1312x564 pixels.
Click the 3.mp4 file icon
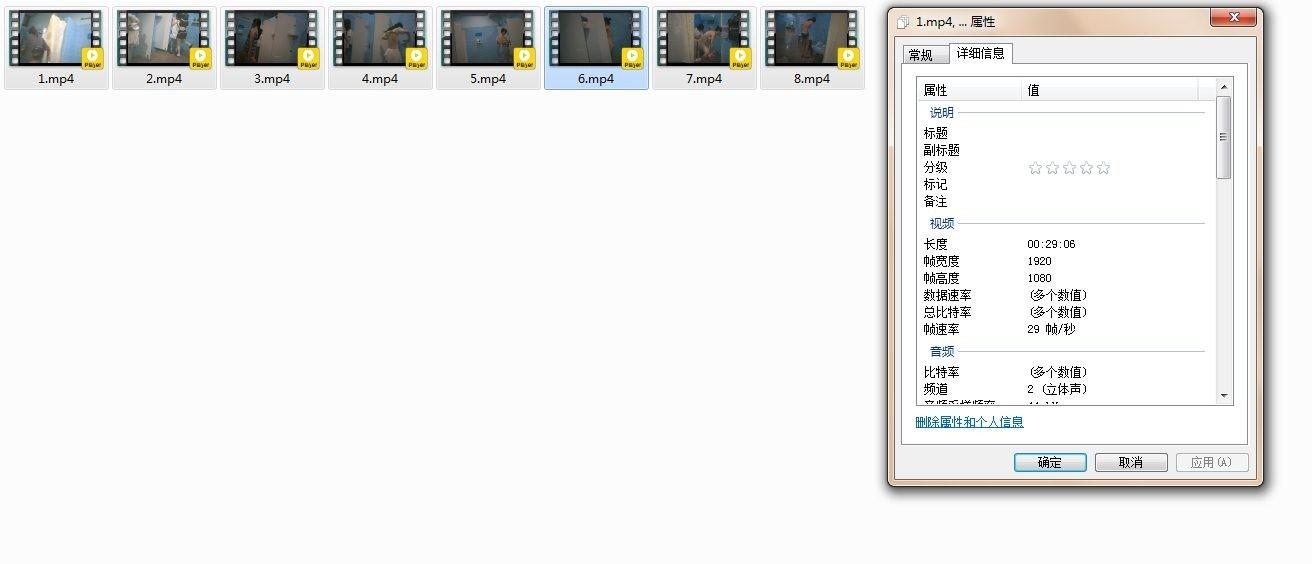point(272,41)
